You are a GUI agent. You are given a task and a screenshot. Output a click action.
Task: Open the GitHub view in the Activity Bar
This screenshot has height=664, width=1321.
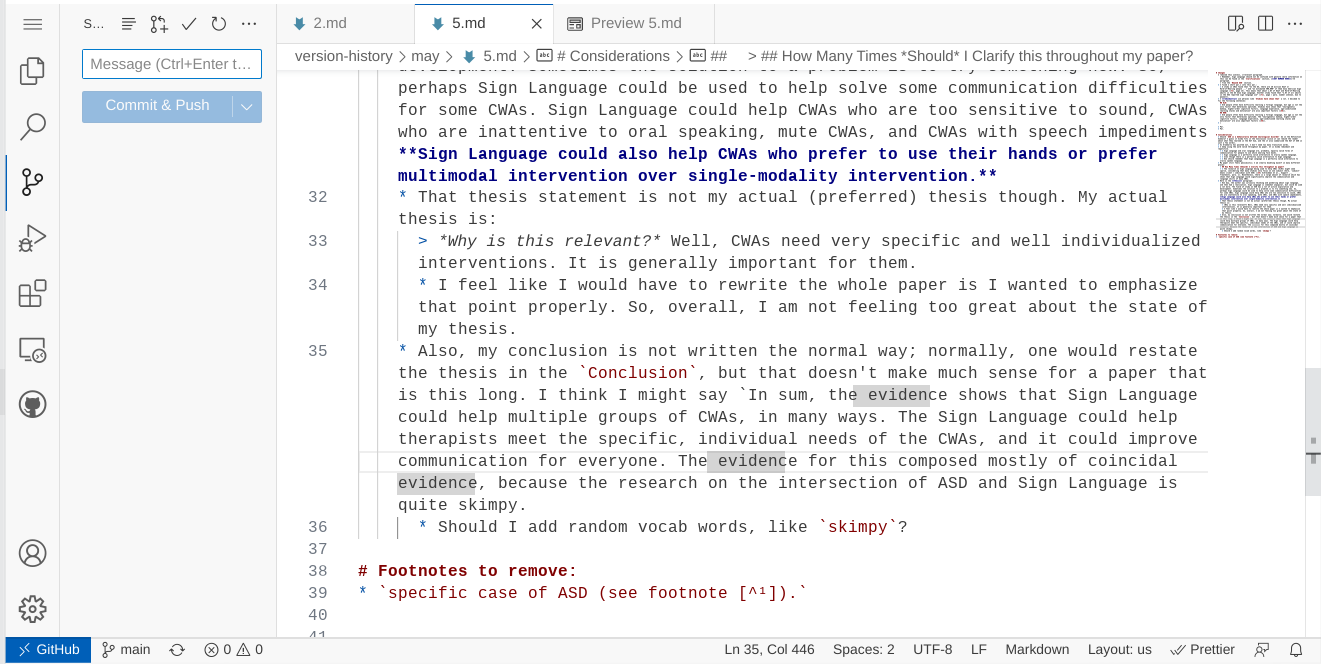(32, 404)
